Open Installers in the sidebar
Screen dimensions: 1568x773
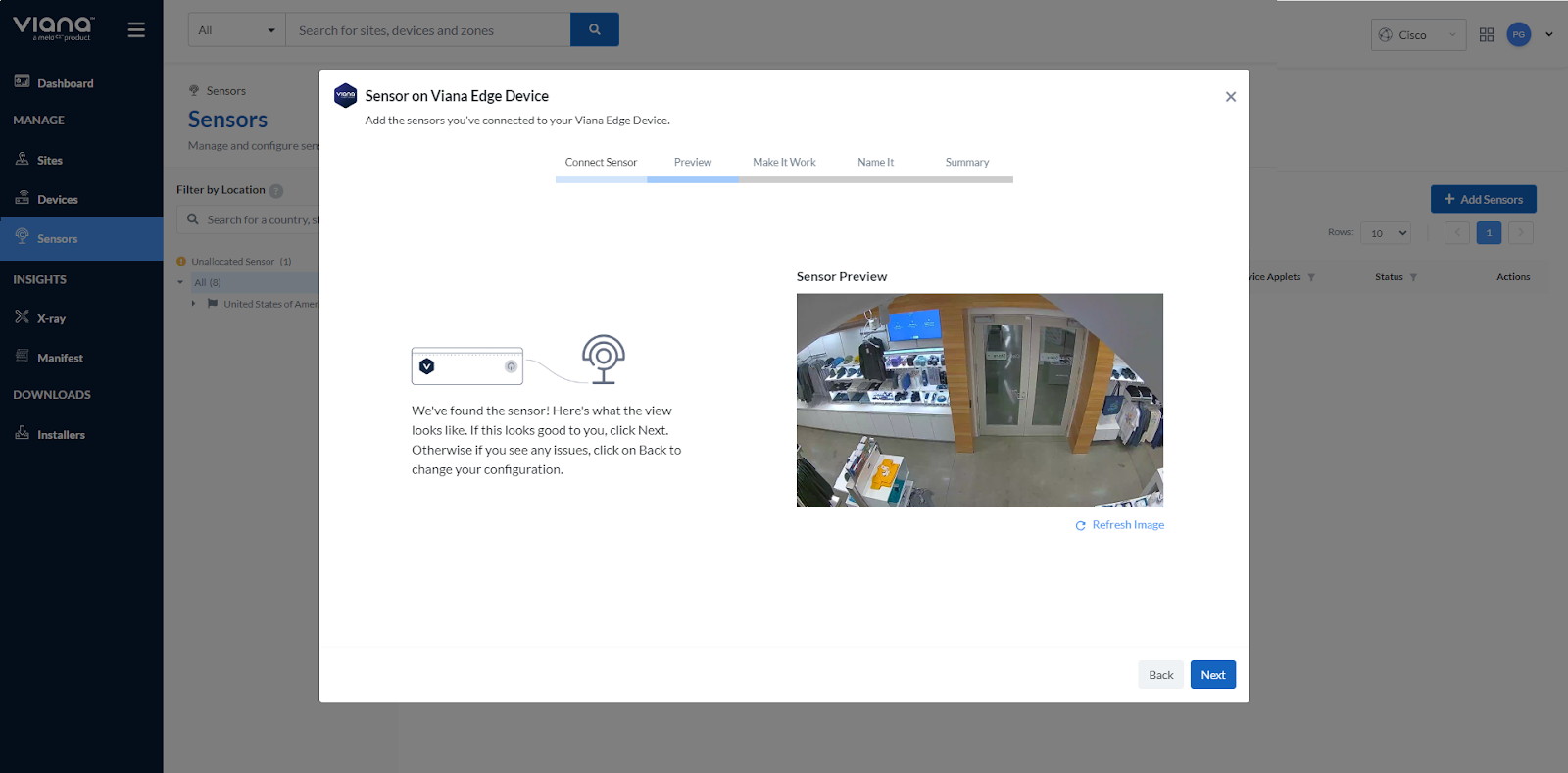(x=61, y=434)
